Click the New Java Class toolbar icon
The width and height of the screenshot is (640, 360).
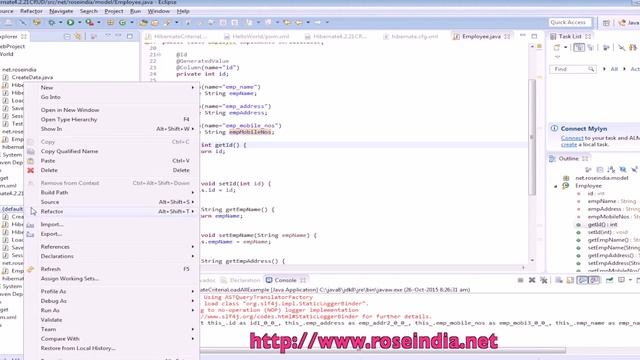click(122, 22)
